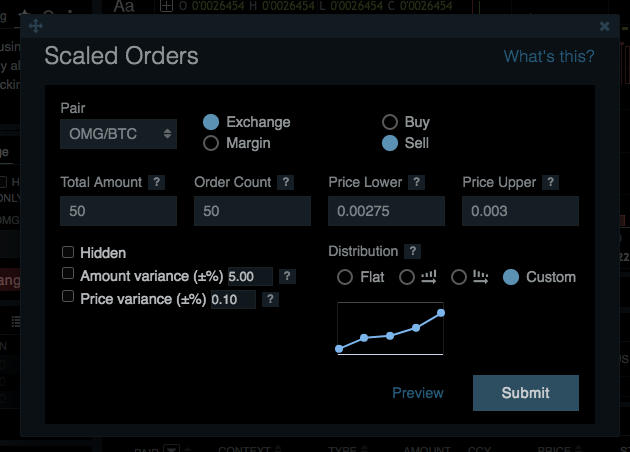Select the Flat distribution option

click(x=345, y=277)
